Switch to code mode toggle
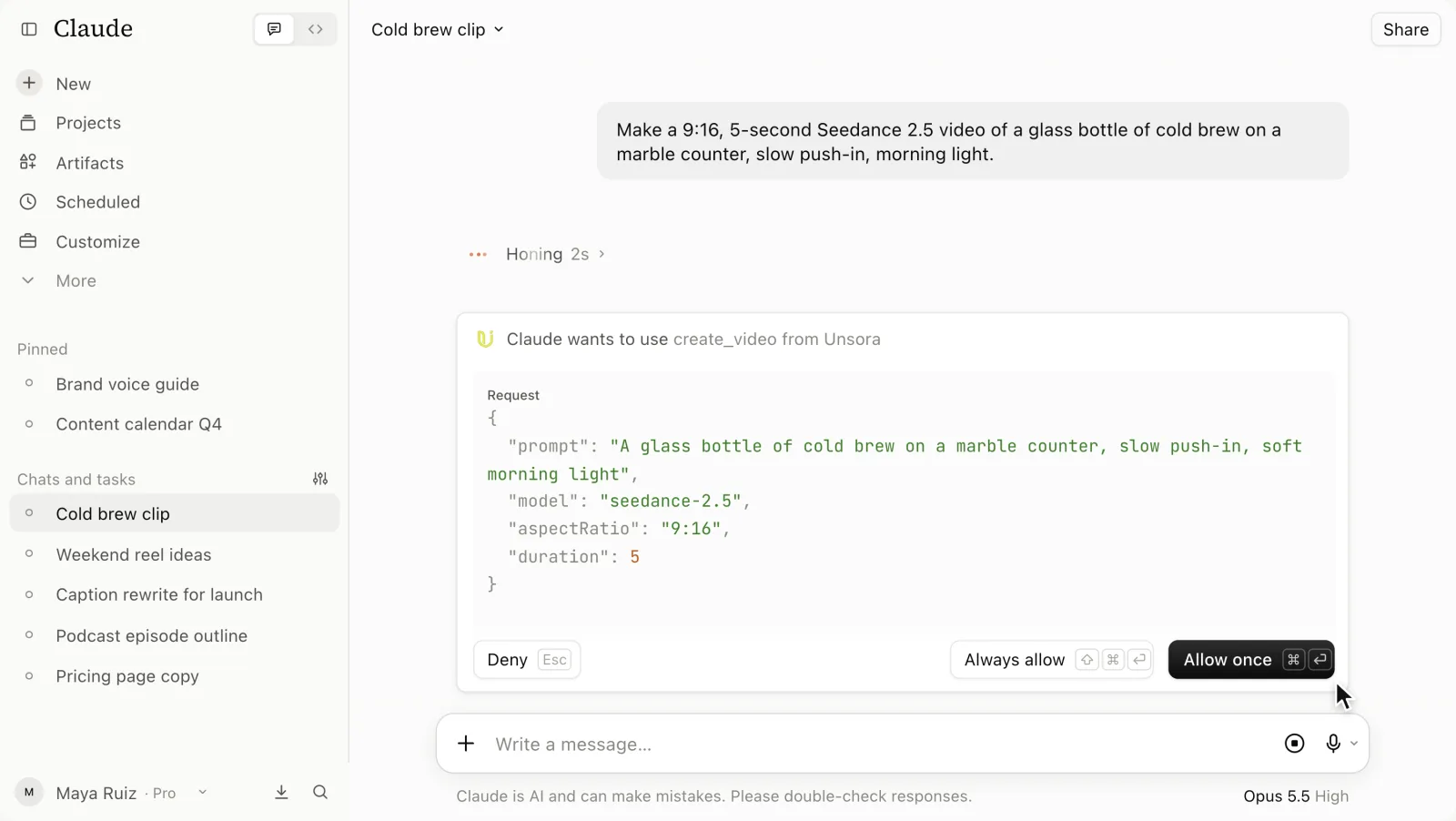The width and height of the screenshot is (1456, 821). tap(315, 29)
